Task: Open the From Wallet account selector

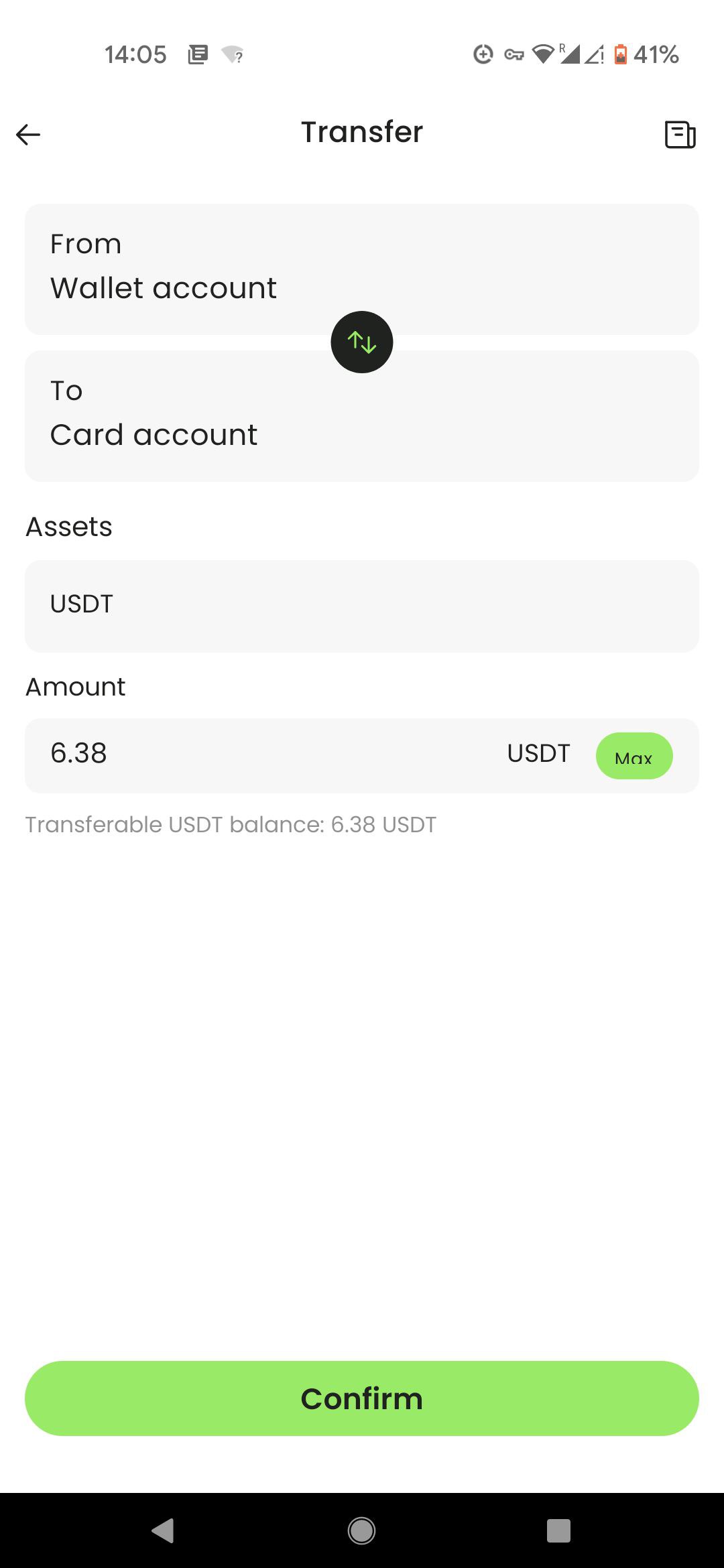Action: [362, 269]
